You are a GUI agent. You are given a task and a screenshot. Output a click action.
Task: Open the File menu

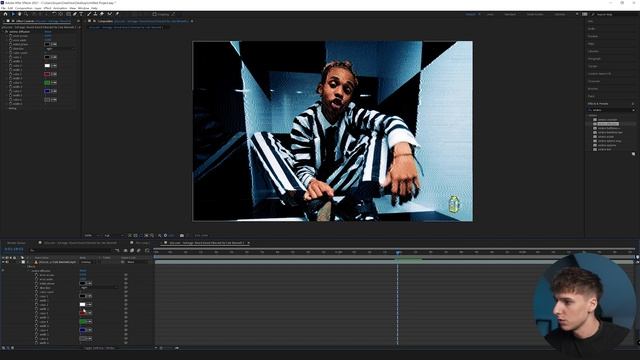(3, 8)
